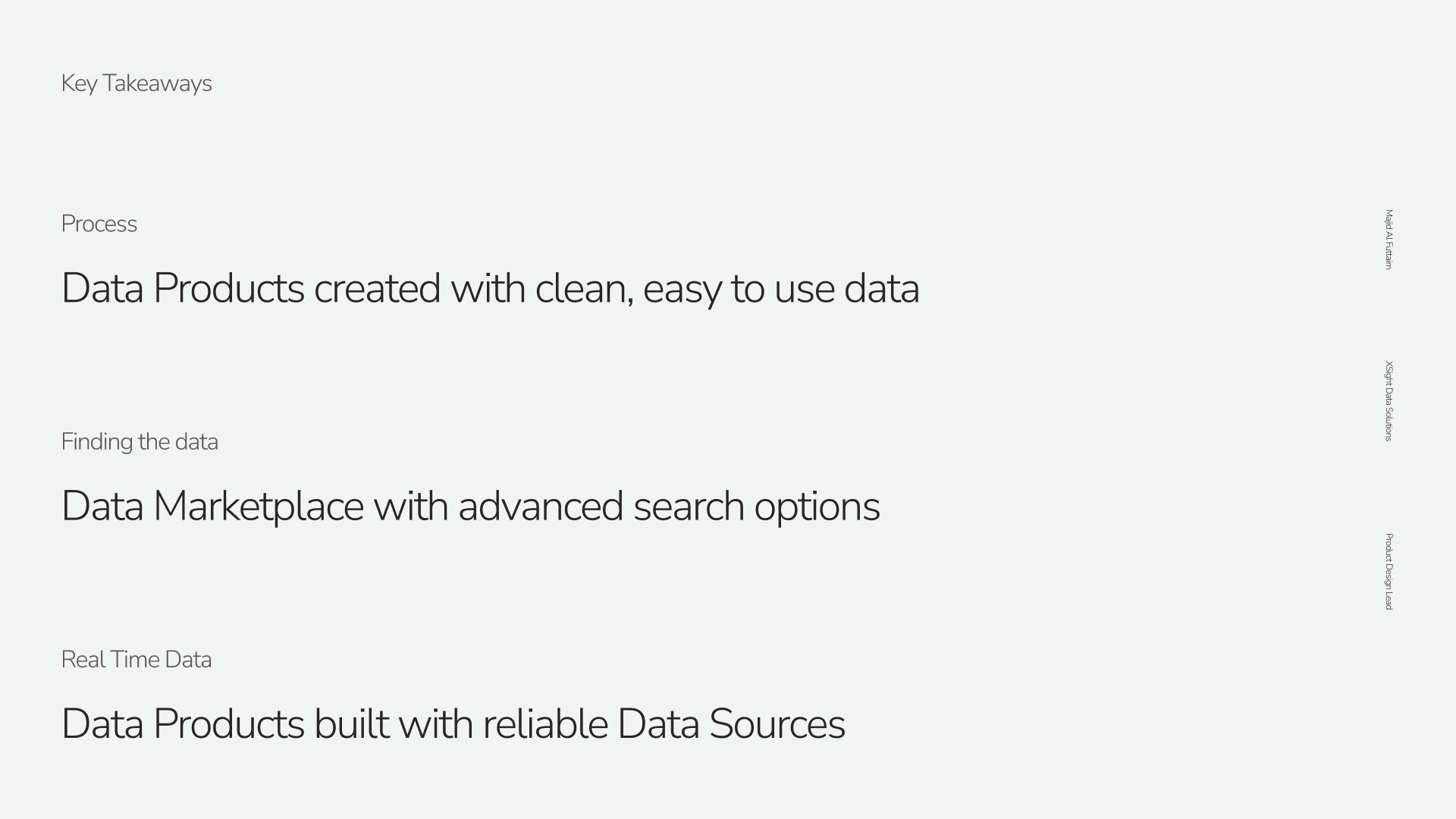Click the word "Takeaways" in the title

click(157, 83)
